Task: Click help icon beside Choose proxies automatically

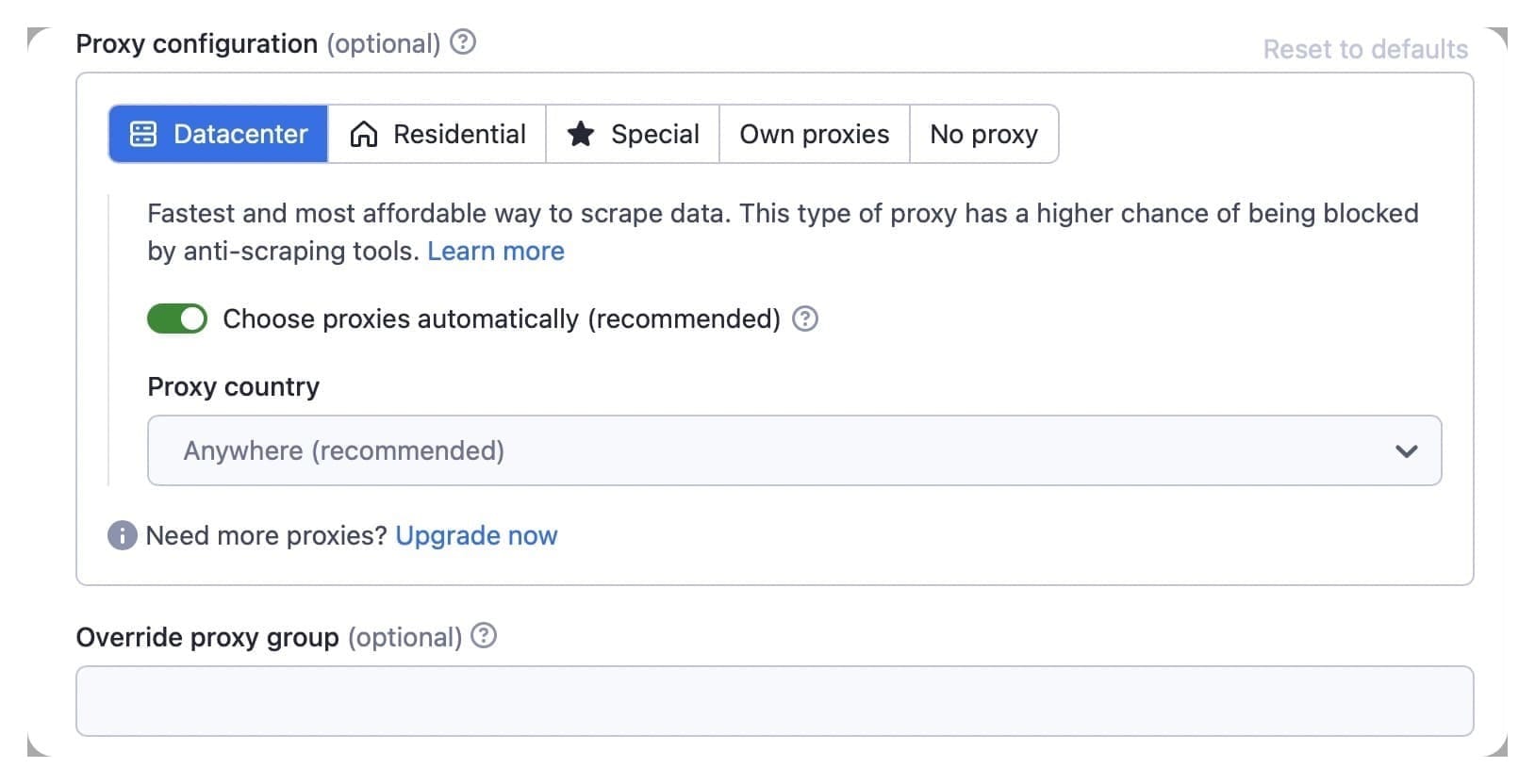Action: (806, 319)
